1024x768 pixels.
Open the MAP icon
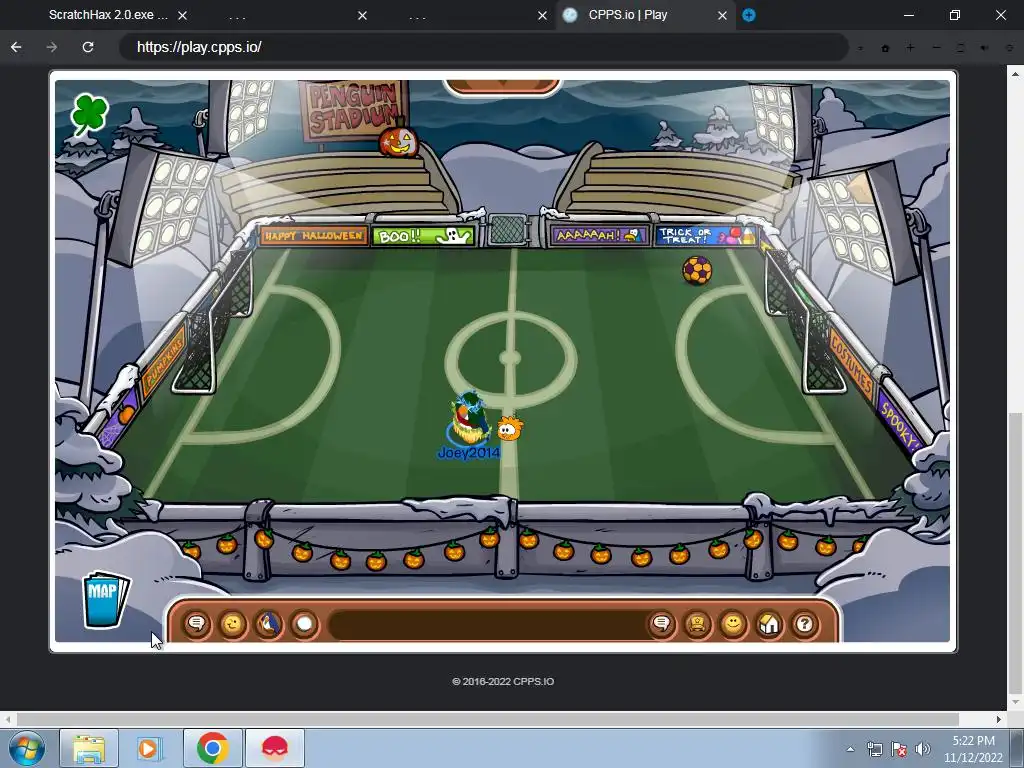tap(106, 599)
